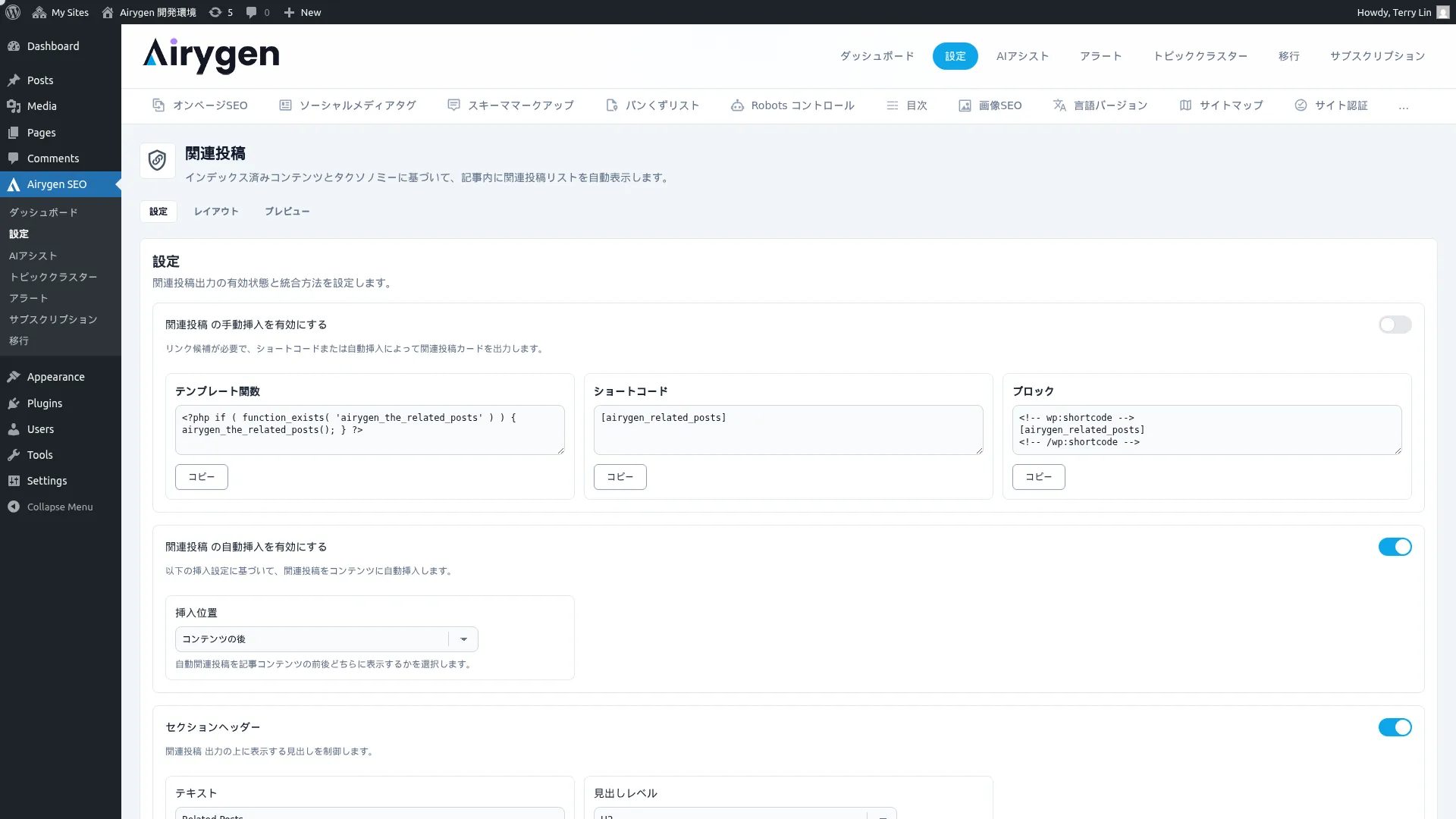Open the アラート sidebar submenu link
The image size is (1456, 819).
click(29, 298)
